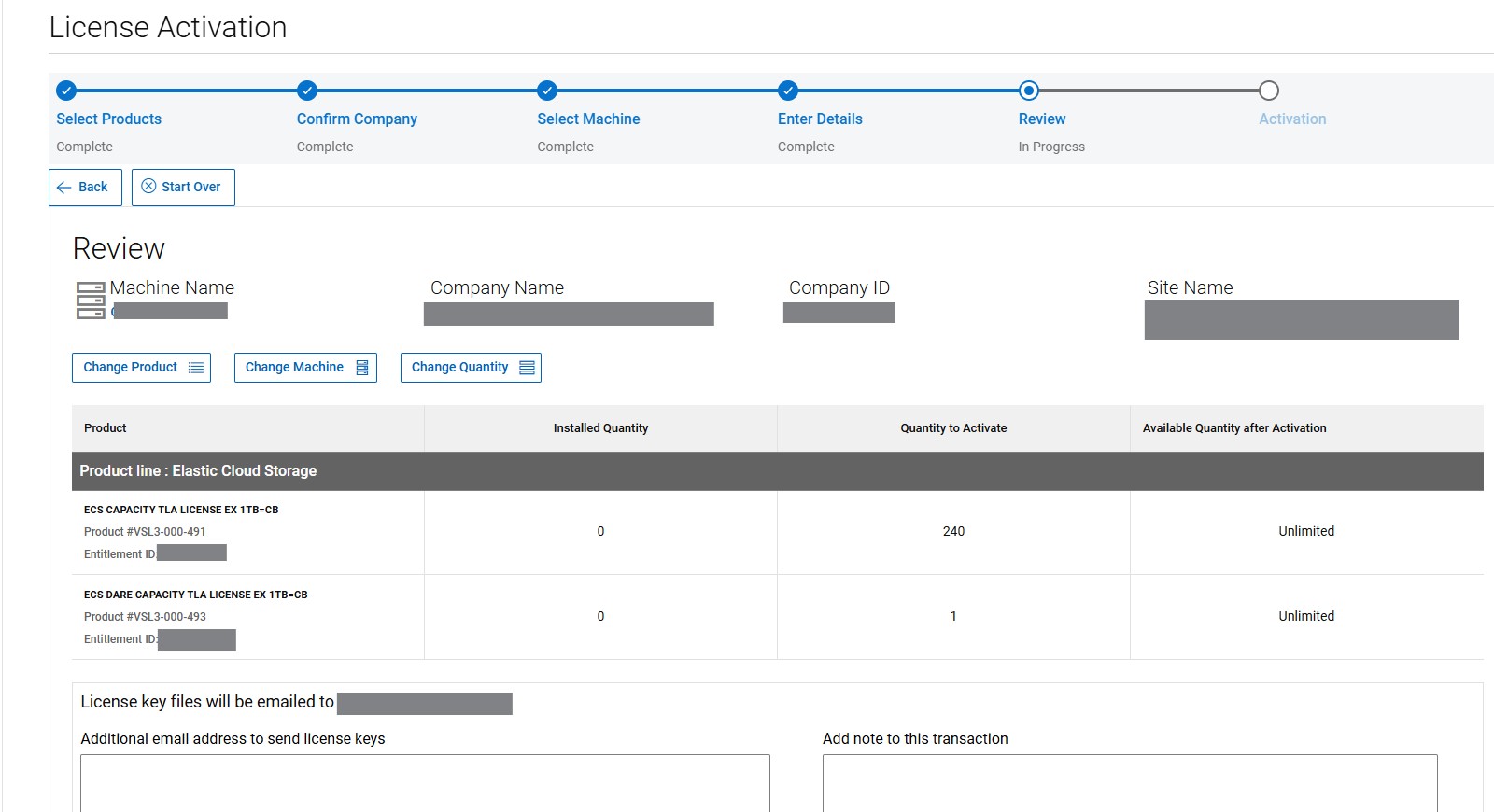Click the stacked-lines icon in Change Quantity

tap(527, 368)
